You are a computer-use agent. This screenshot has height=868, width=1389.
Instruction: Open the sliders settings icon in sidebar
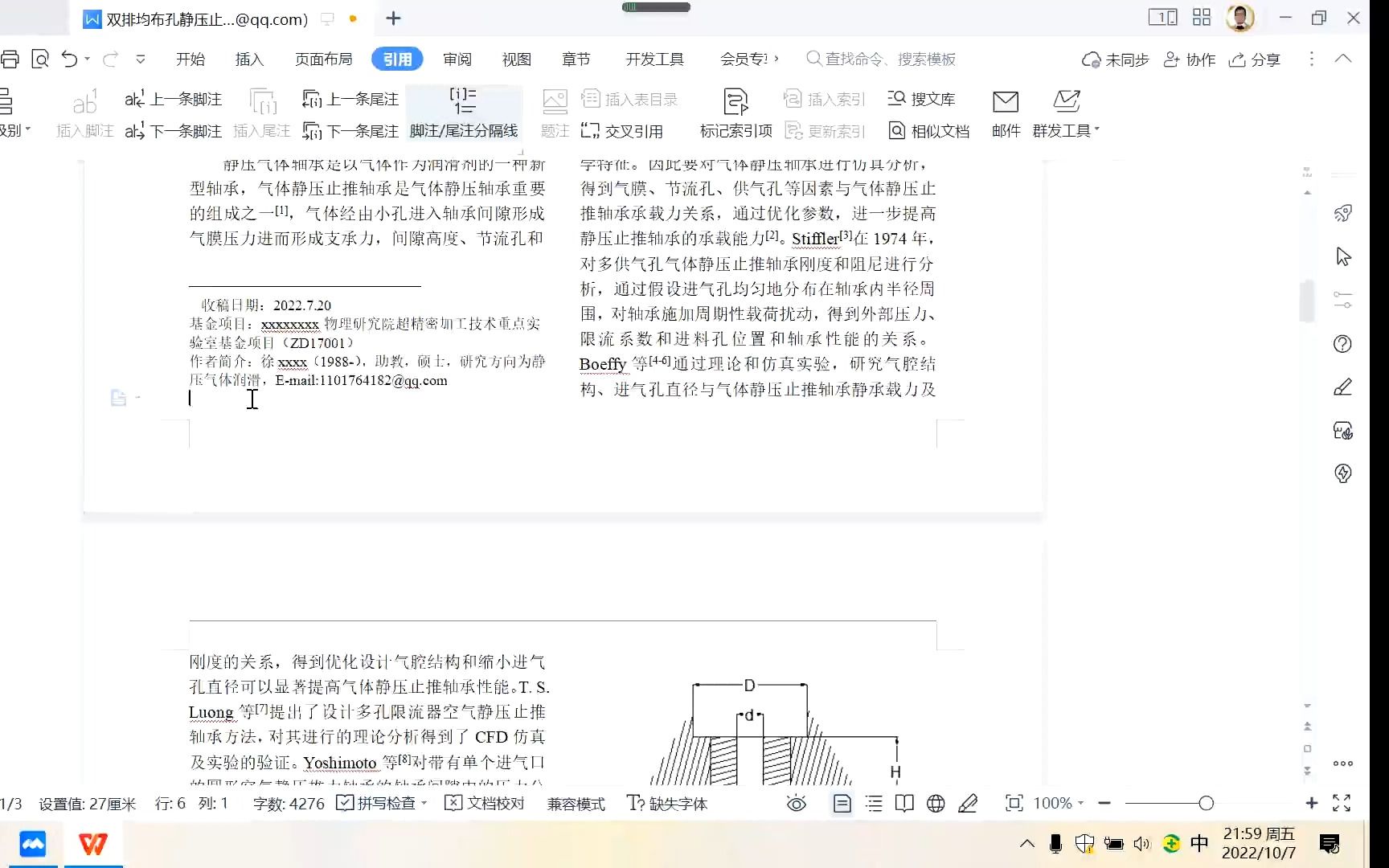(x=1342, y=300)
